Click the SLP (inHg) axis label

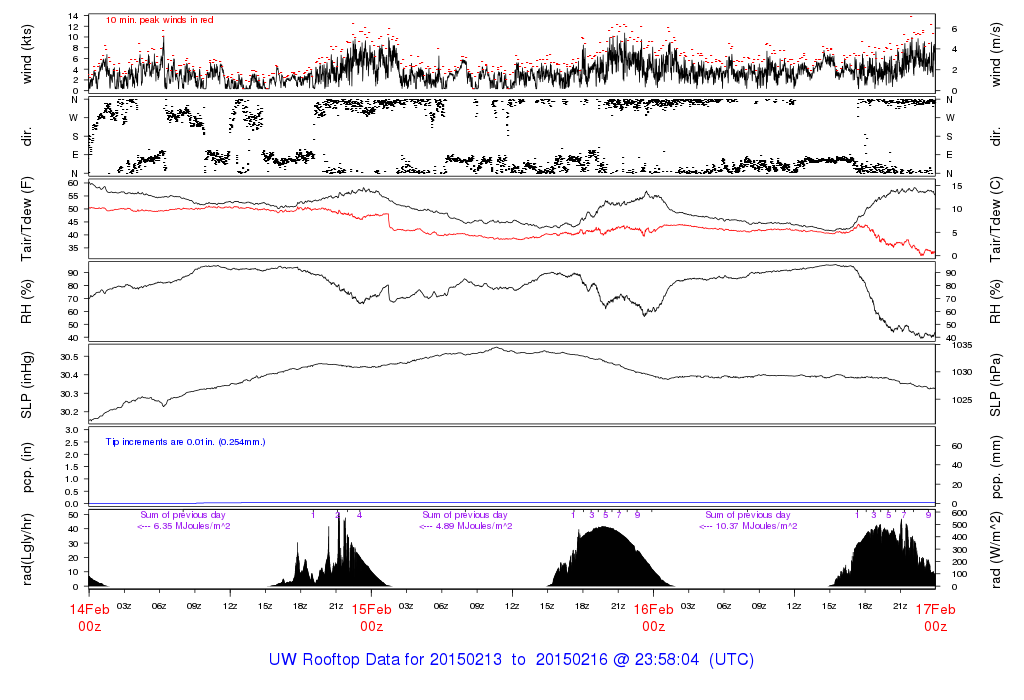27,385
